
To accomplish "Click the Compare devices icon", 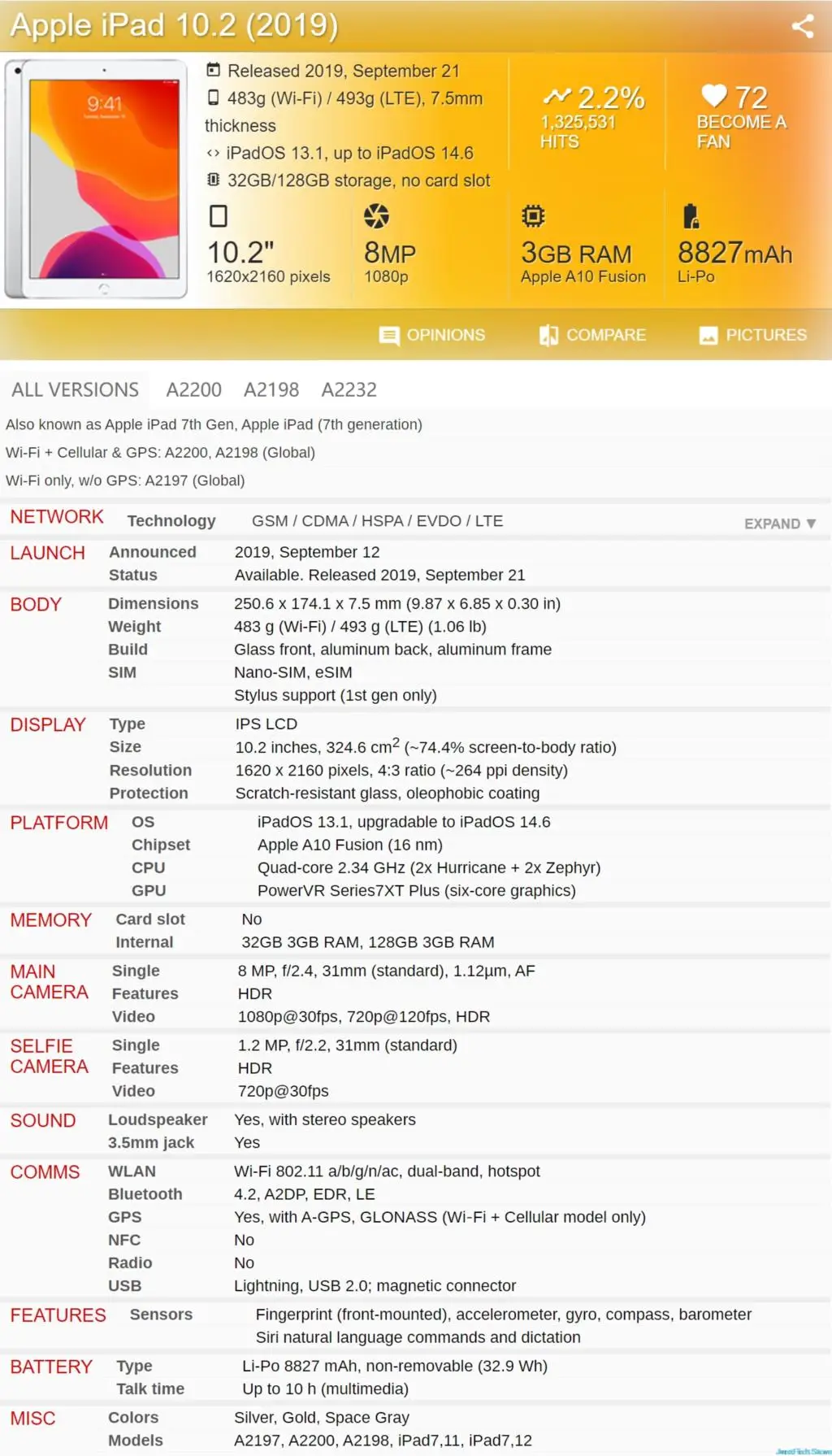I will (548, 336).
